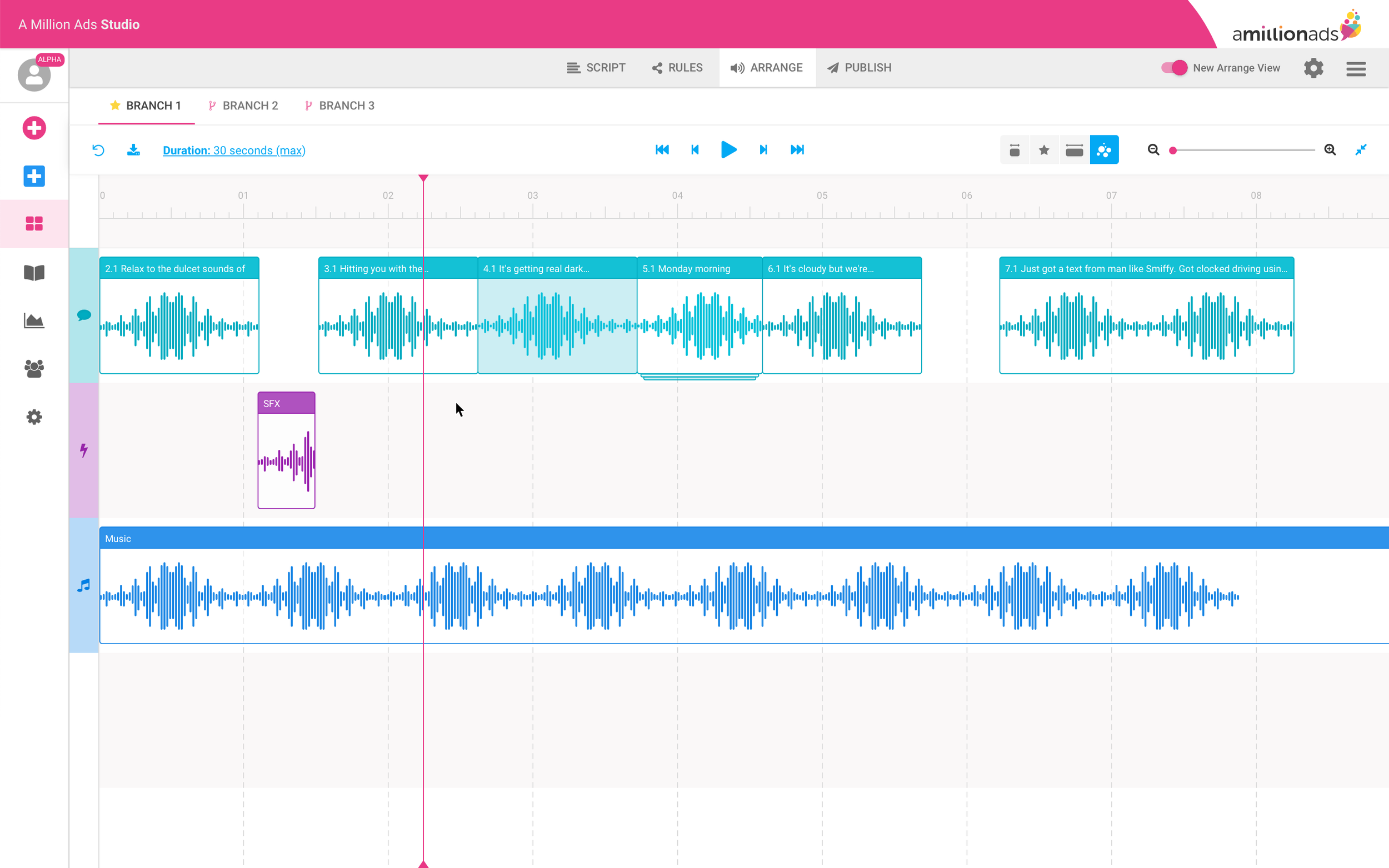Viewport: 1389px width, 868px height.
Task: Open the hamburger menu at top right
Action: click(x=1356, y=69)
